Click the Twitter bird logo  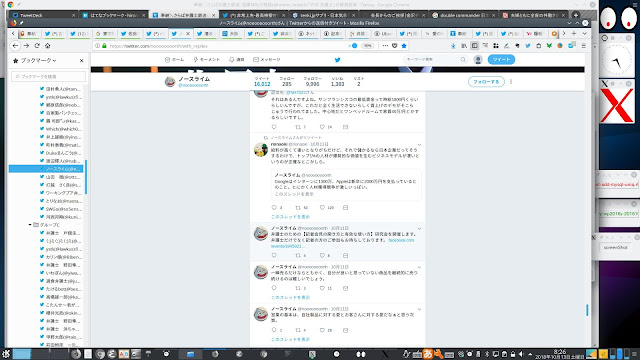pyautogui.click(x=338, y=60)
